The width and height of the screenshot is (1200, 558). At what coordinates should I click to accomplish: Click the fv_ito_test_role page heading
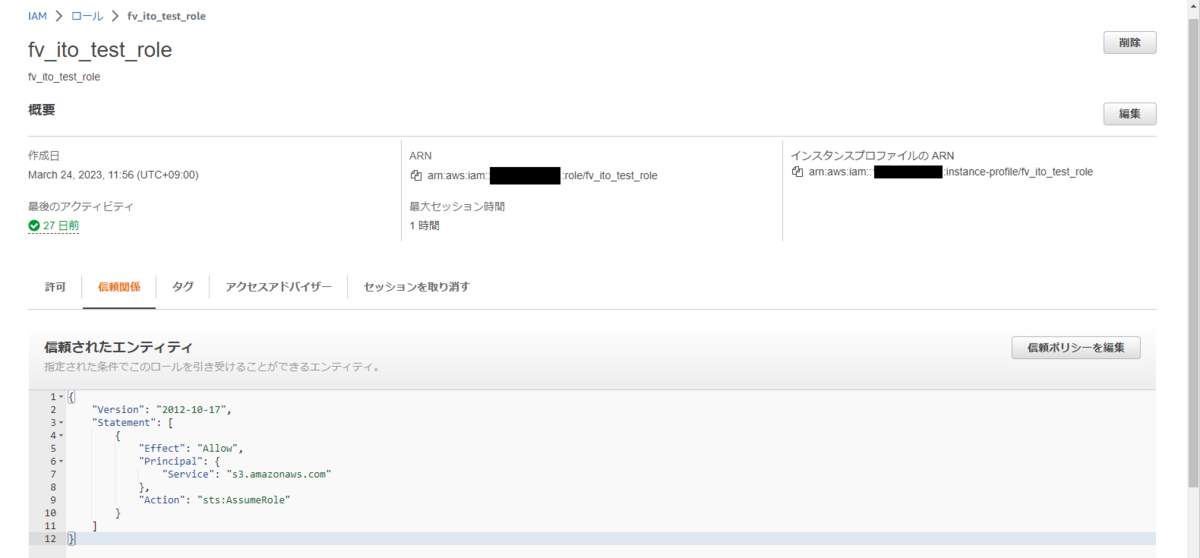click(100, 50)
